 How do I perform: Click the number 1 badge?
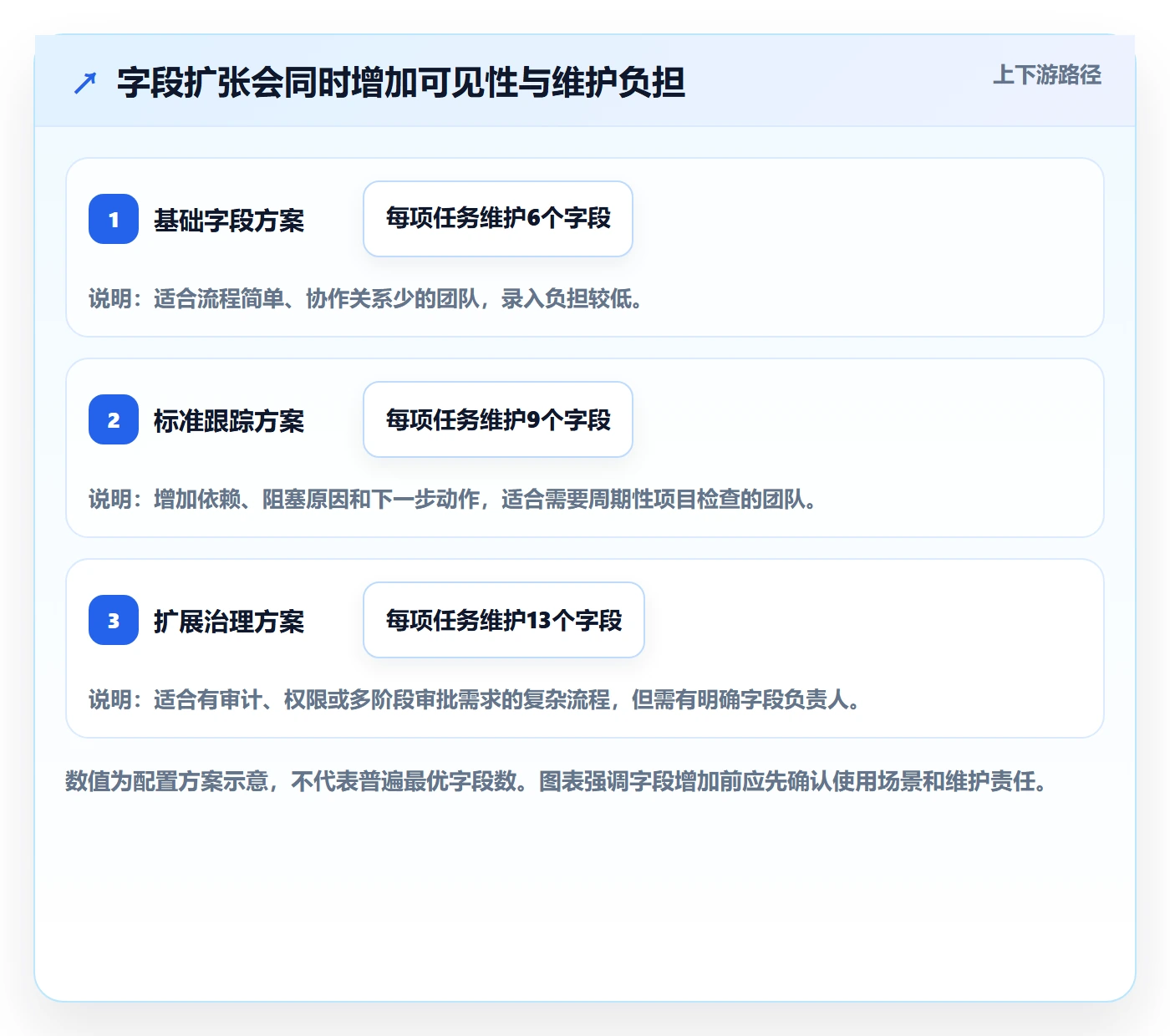click(x=114, y=219)
